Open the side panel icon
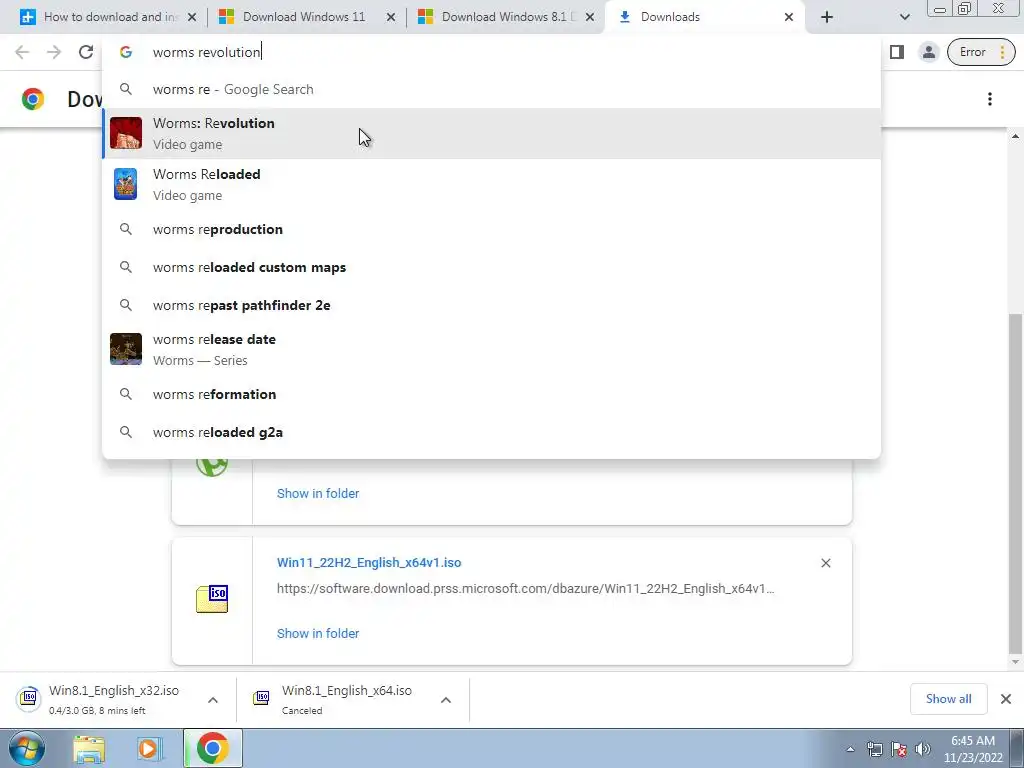This screenshot has width=1024, height=768. pos(897,52)
